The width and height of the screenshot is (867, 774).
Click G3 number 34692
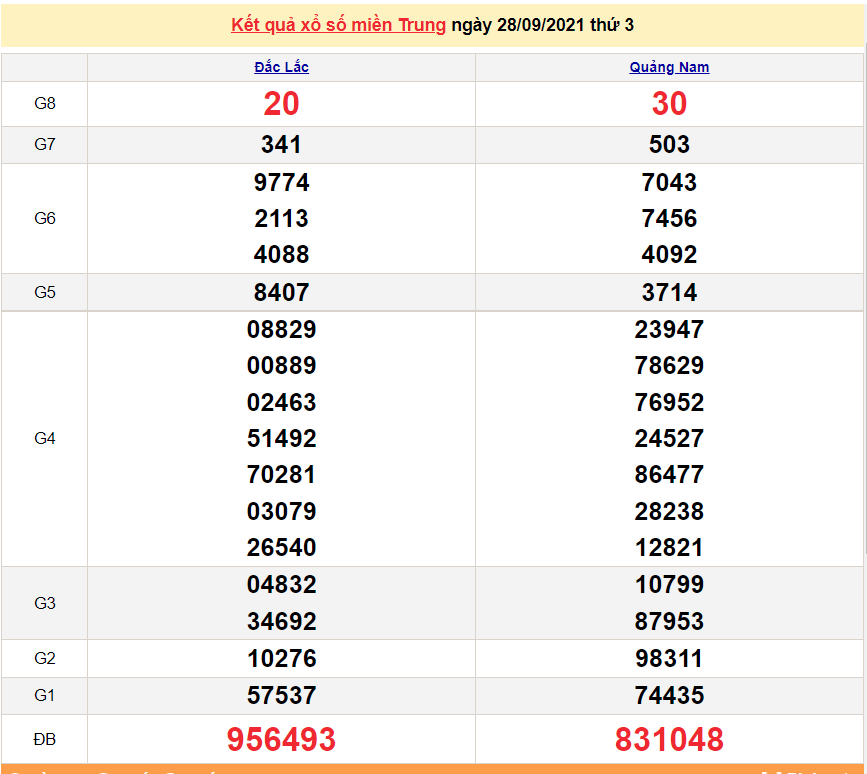coord(281,621)
